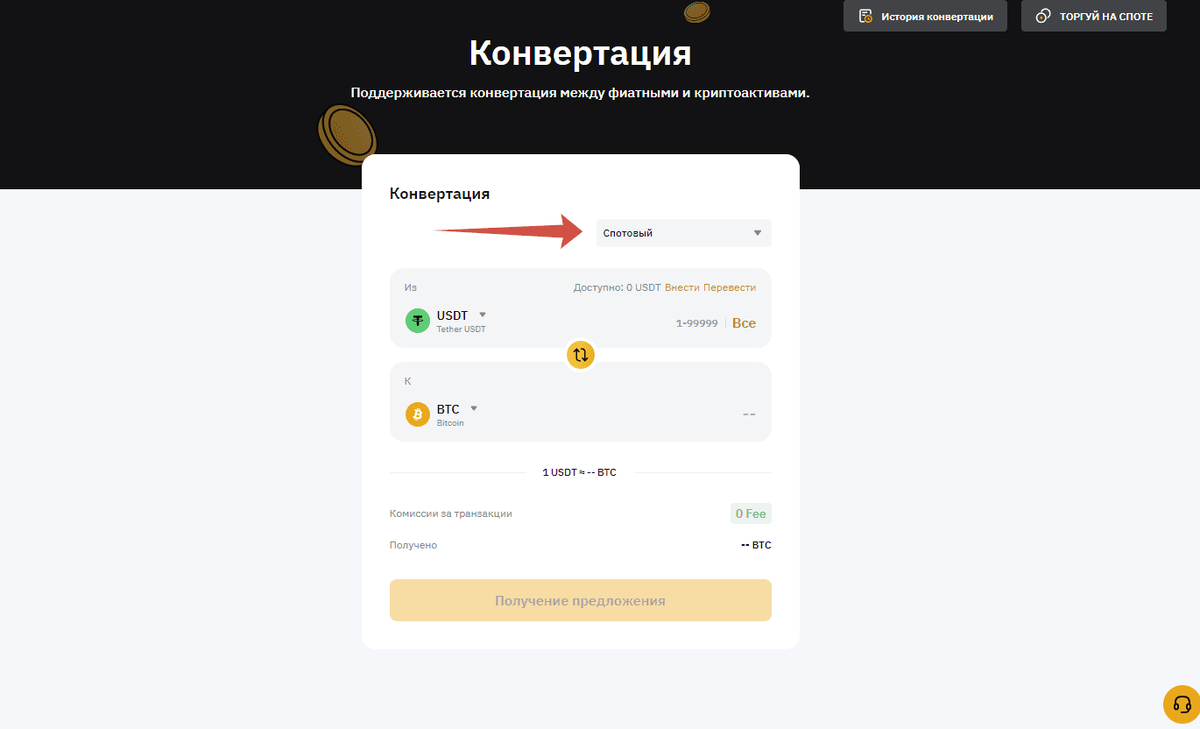Open customer support headset icon
This screenshot has width=1200, height=729.
point(1181,704)
